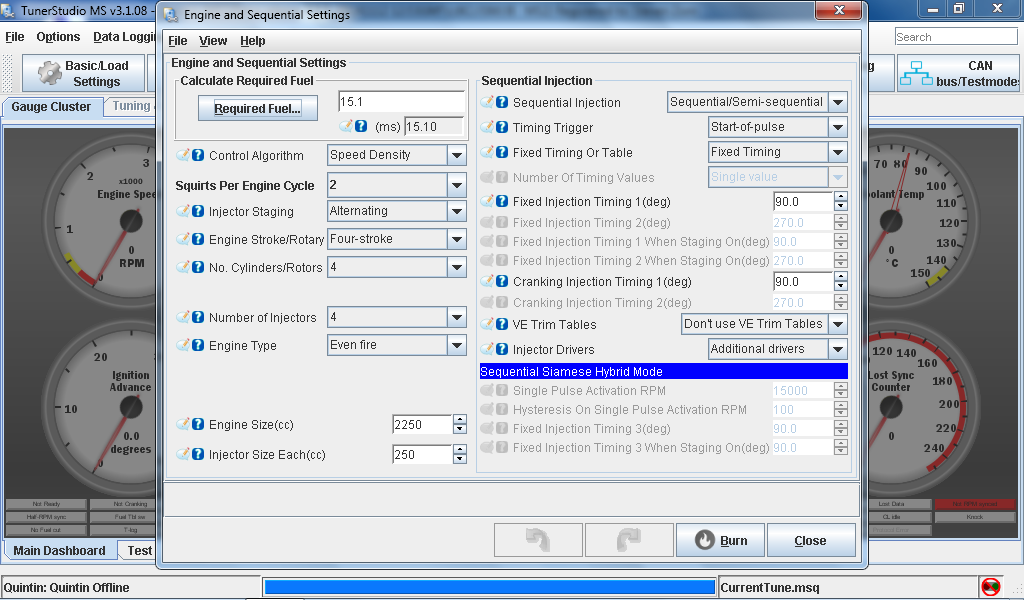Screen dimensions: 1024x600
Task: Click pencil note icon beside Sequential Injection
Action: click(x=487, y=102)
